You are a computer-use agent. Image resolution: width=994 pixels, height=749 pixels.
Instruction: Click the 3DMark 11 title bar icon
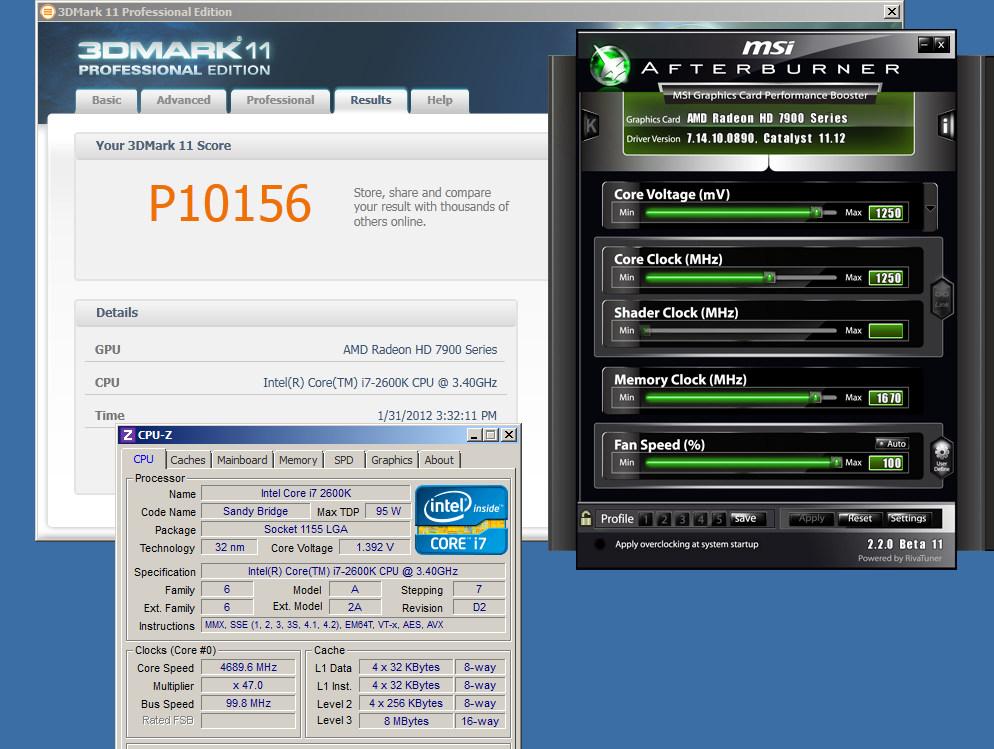click(x=48, y=11)
